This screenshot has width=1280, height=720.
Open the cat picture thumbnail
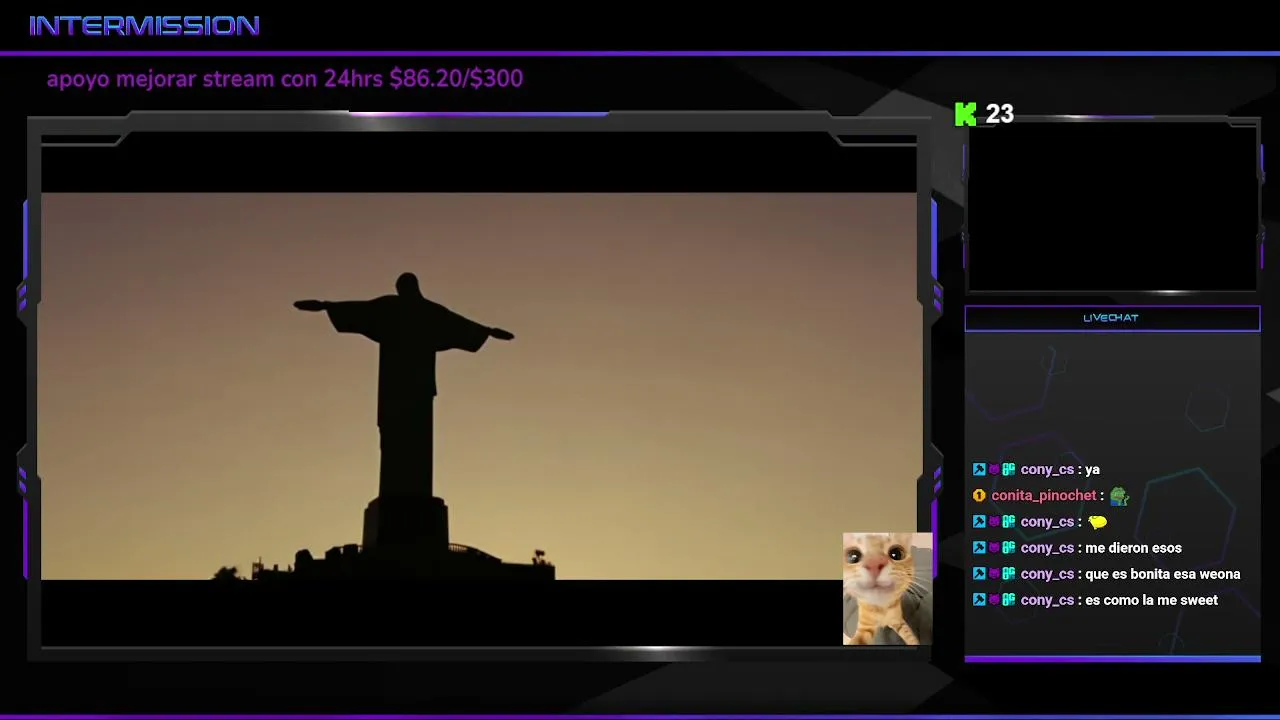click(x=888, y=589)
